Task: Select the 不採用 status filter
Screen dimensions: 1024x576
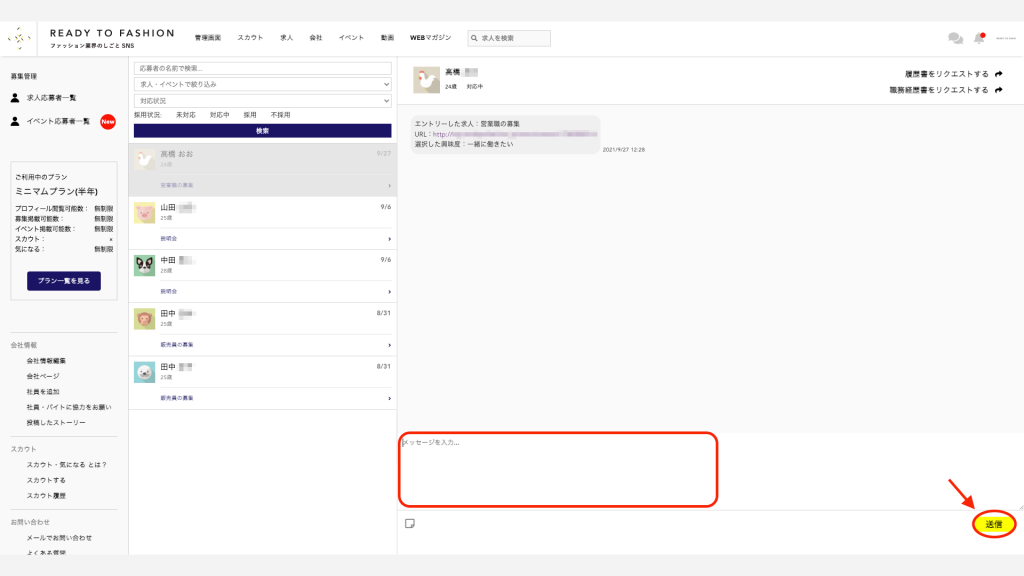Action: (x=280, y=115)
